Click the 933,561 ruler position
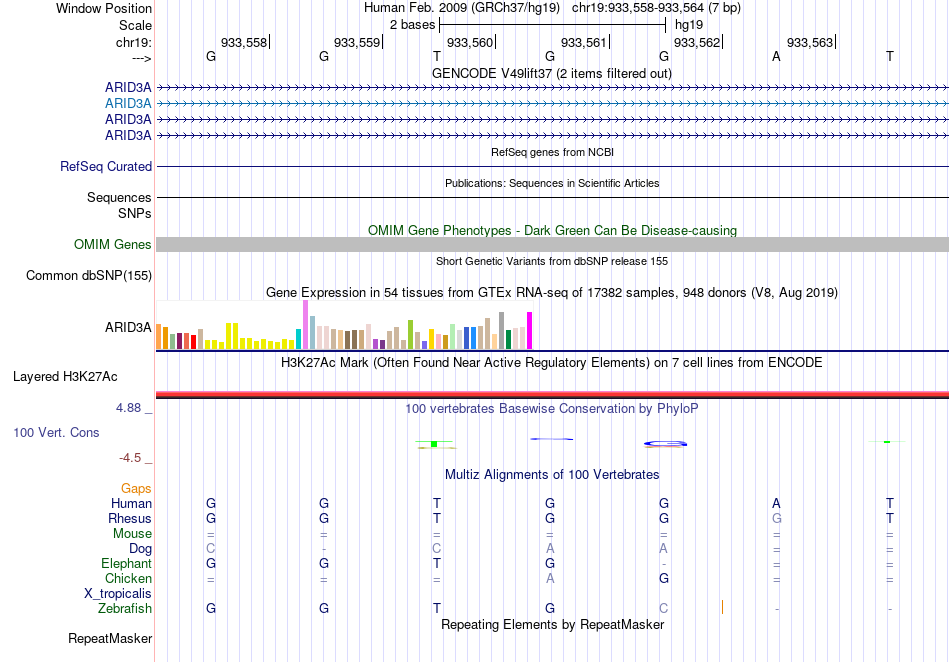The image size is (950, 662). click(583, 42)
